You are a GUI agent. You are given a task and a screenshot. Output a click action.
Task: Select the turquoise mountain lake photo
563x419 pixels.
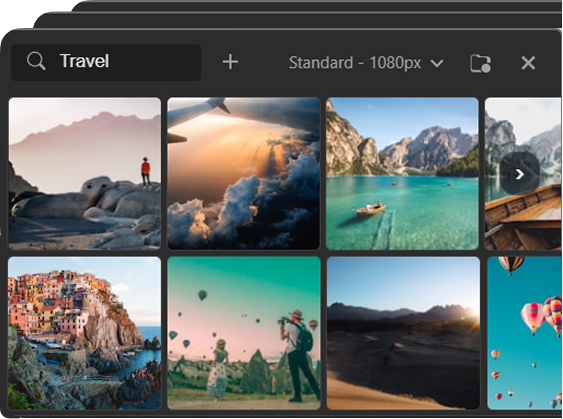pyautogui.click(x=403, y=173)
